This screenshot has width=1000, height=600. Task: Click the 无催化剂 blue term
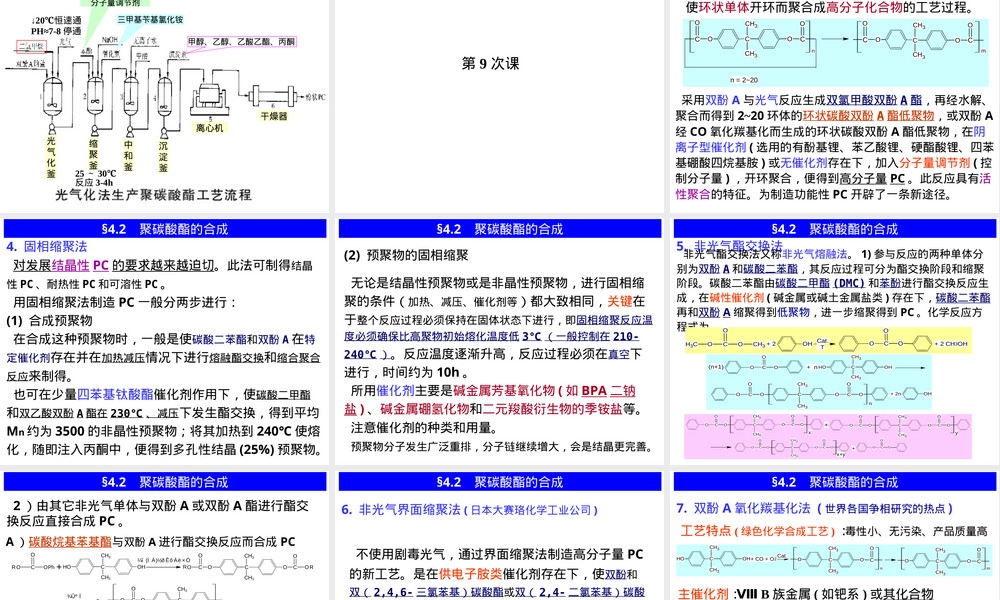804,163
